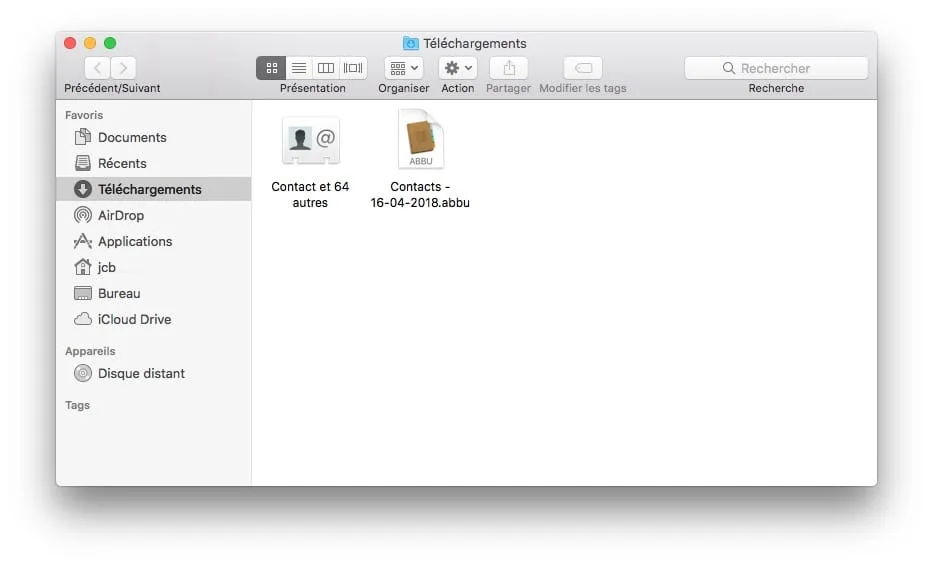Open the Action gear menu

[458, 68]
